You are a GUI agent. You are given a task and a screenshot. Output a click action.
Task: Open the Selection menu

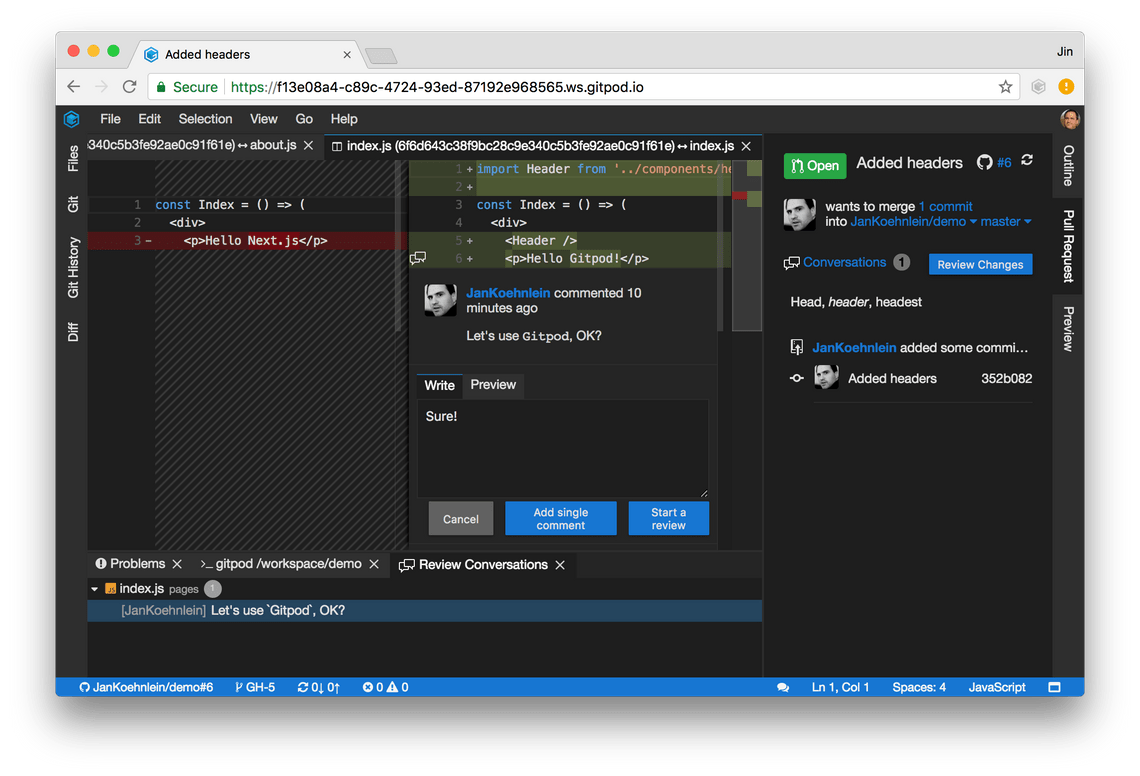(206, 119)
